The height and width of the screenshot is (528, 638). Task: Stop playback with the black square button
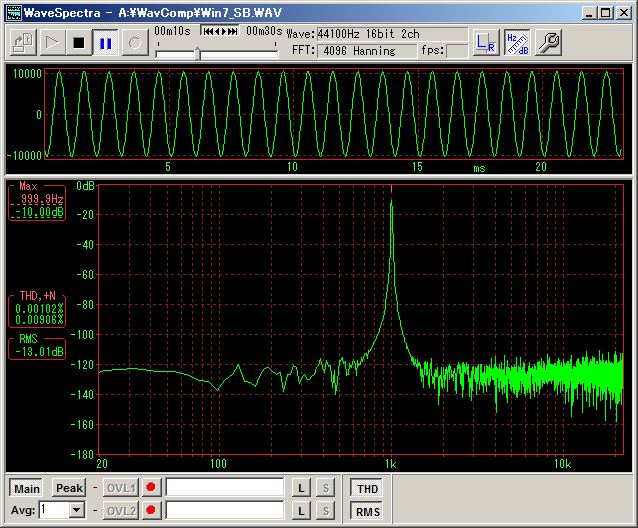(79, 42)
